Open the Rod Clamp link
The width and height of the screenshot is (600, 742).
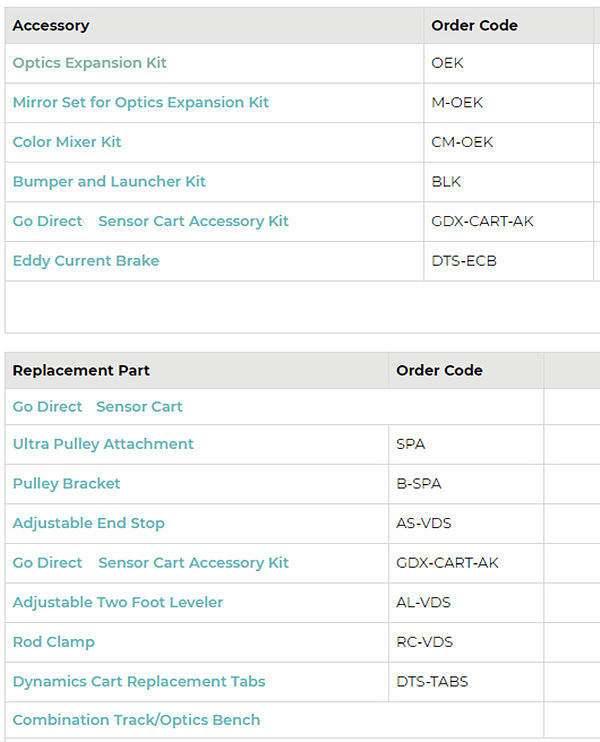tap(53, 642)
